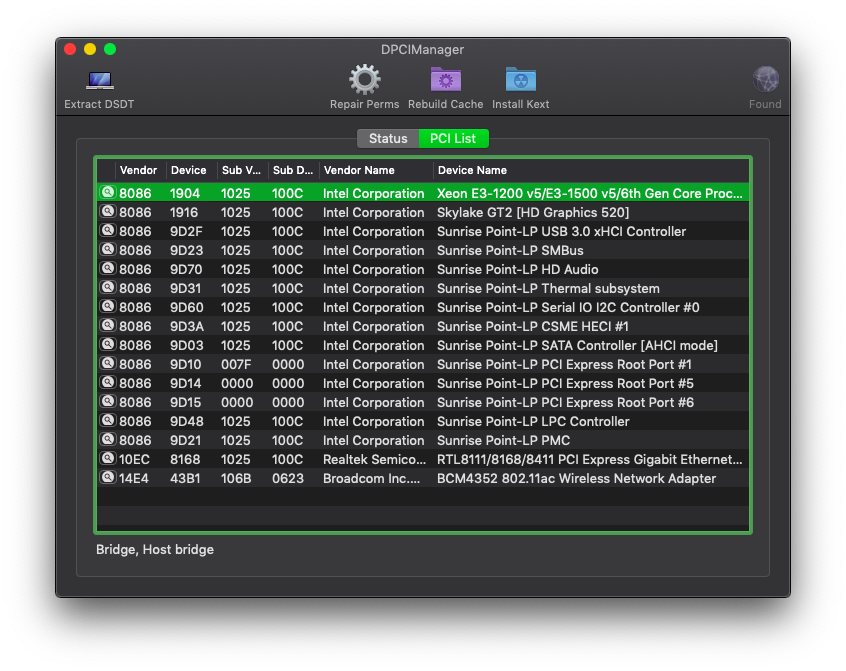Click sub vendor '007F' cell
846x671 pixels.
coord(236,365)
